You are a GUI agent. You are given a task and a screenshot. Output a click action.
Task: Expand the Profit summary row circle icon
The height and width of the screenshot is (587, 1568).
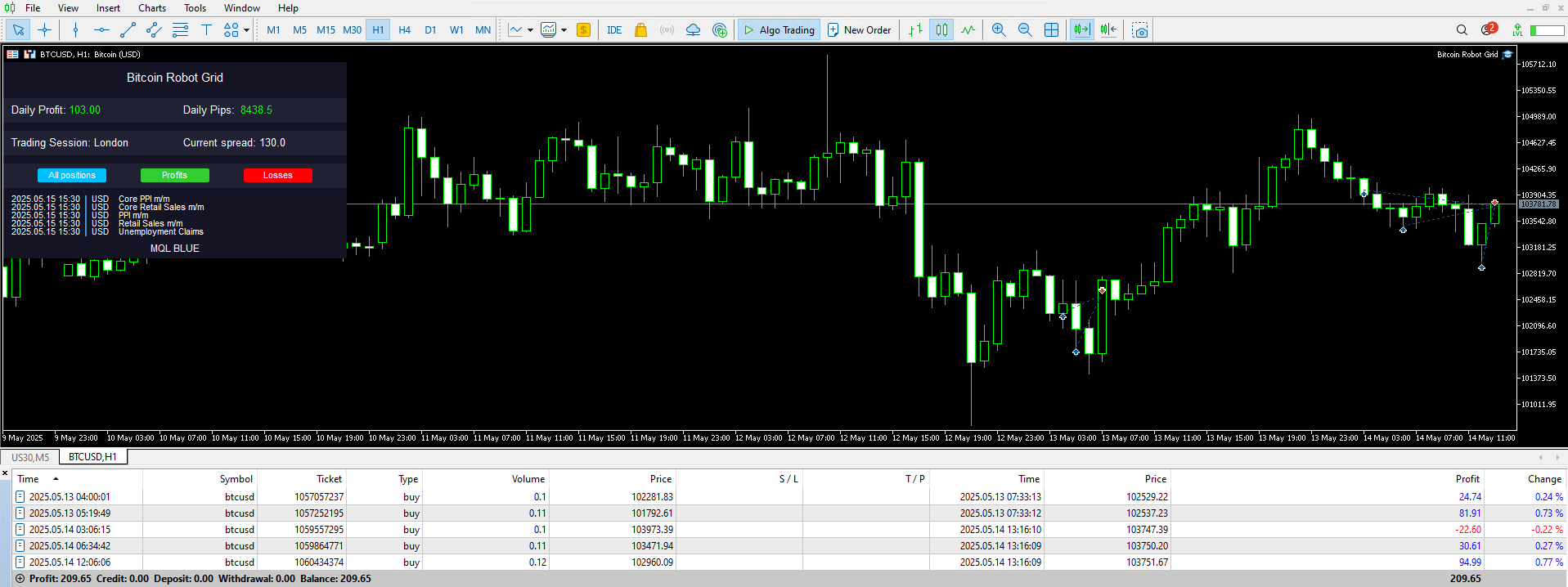[x=20, y=579]
